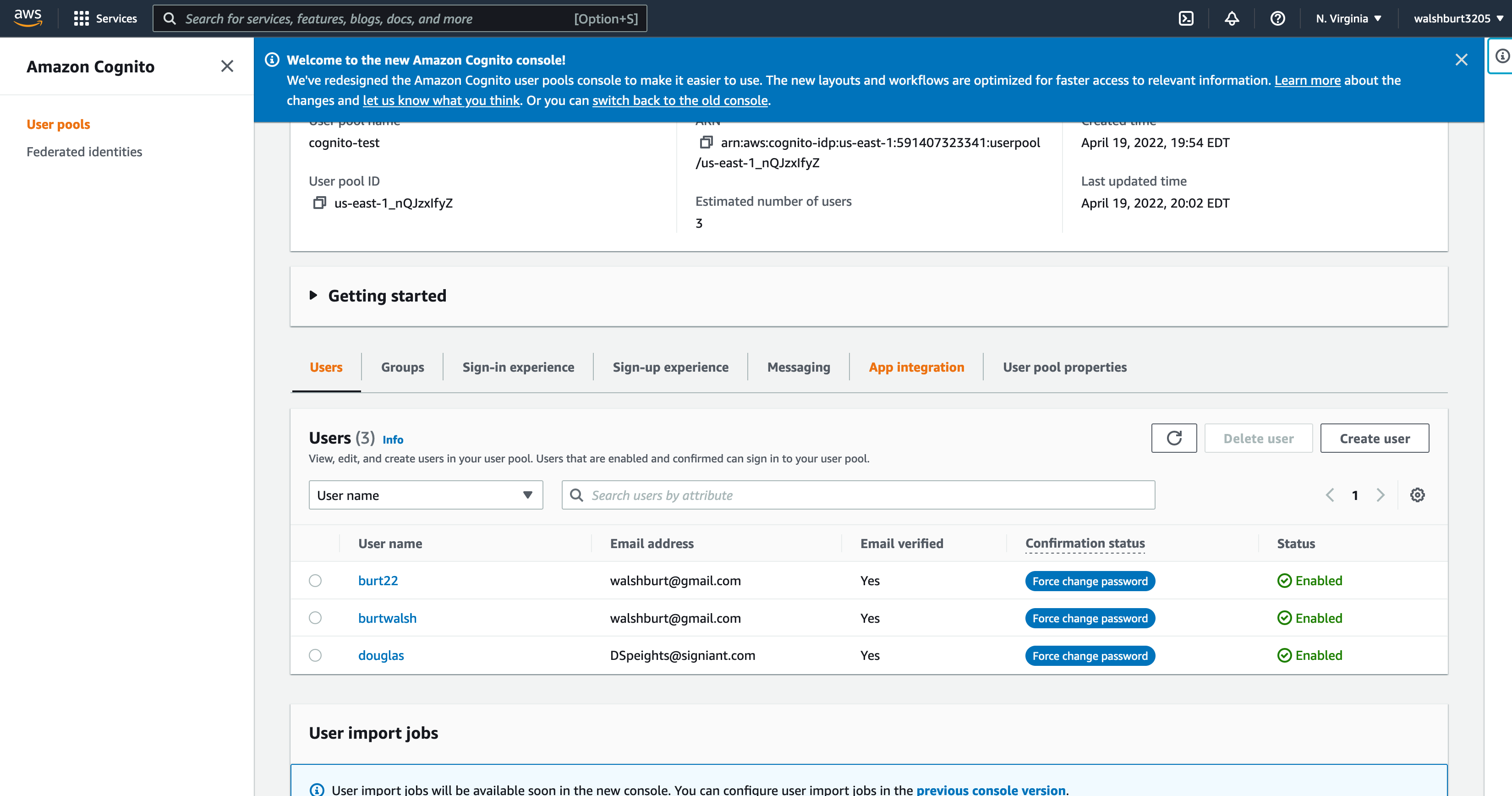Go to next page of users
This screenshot has width=1512, height=796.
[1381, 495]
